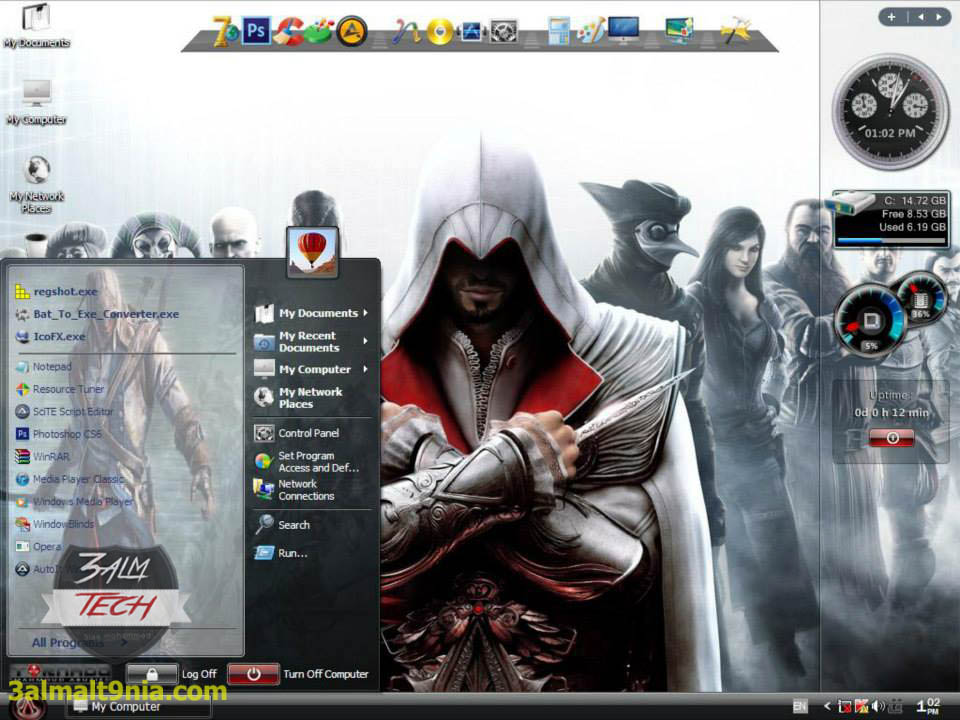Open WindowBlinds from Start menu

click(x=126, y=524)
